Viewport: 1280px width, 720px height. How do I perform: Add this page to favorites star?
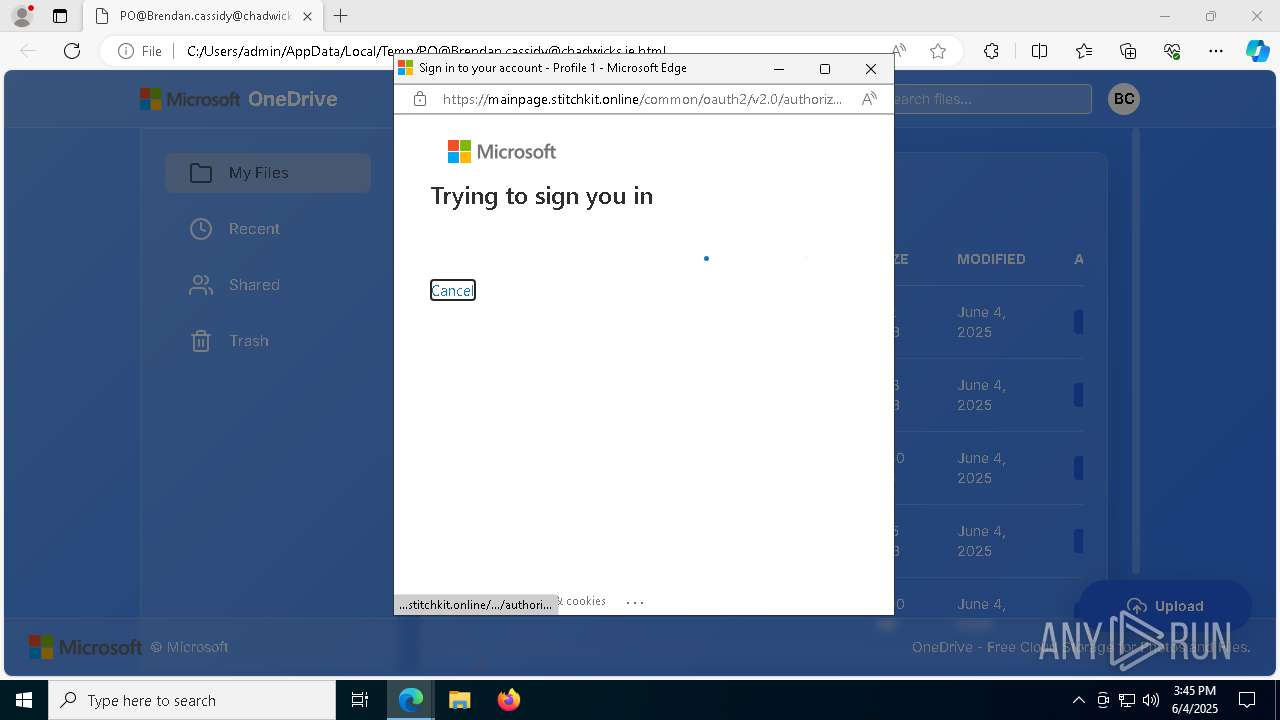938,51
